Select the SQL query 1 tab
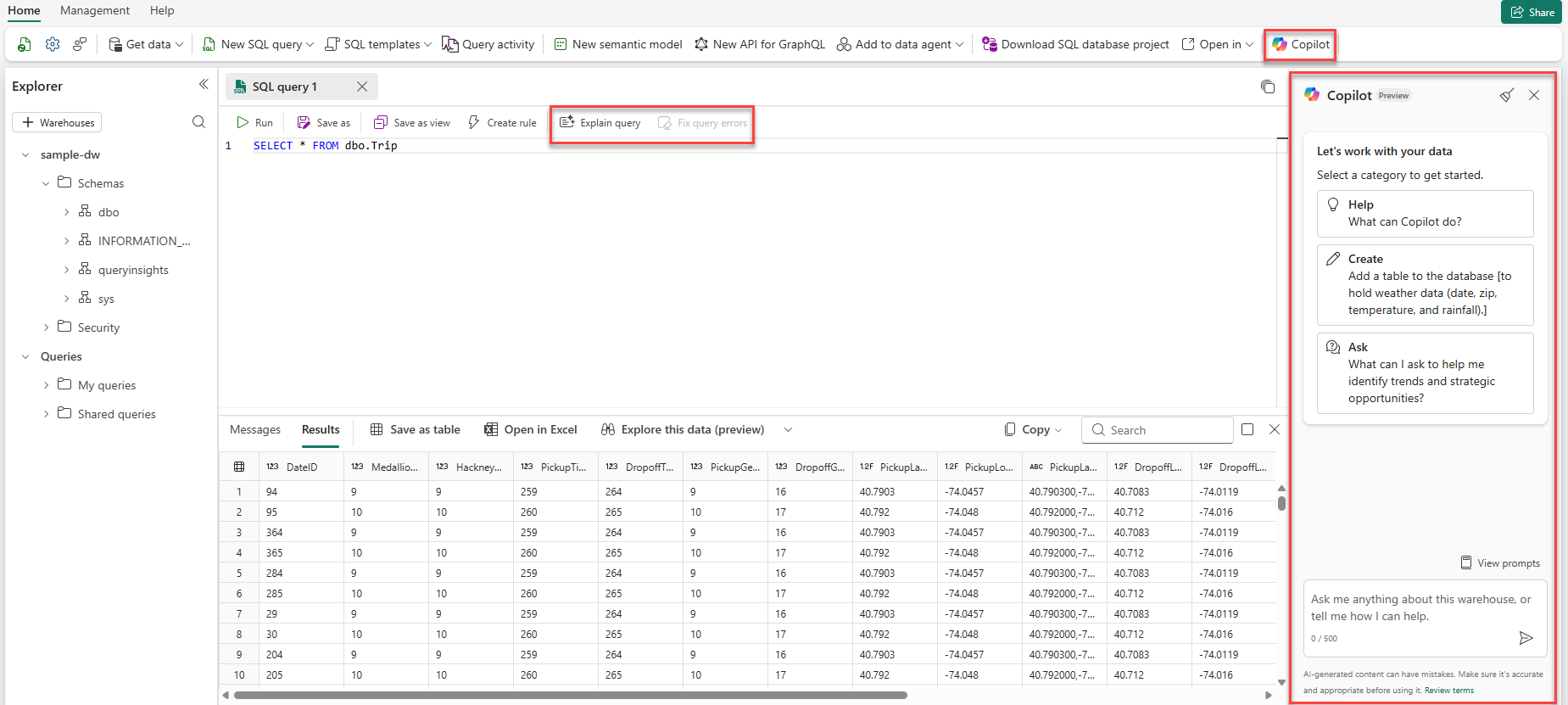 (x=285, y=87)
